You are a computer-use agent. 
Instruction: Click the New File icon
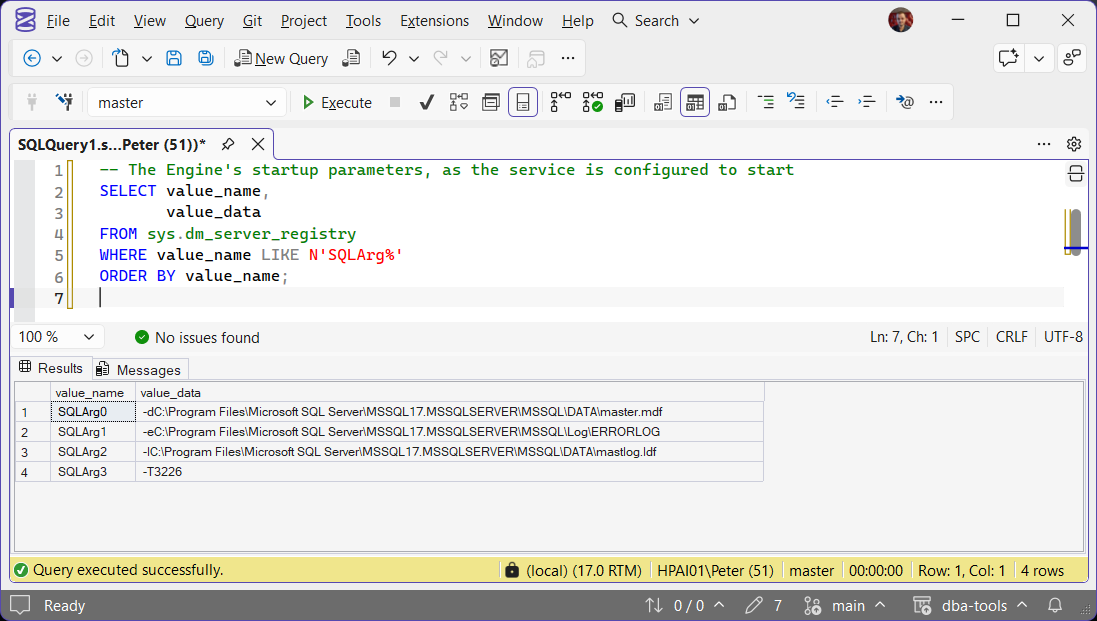coord(120,59)
